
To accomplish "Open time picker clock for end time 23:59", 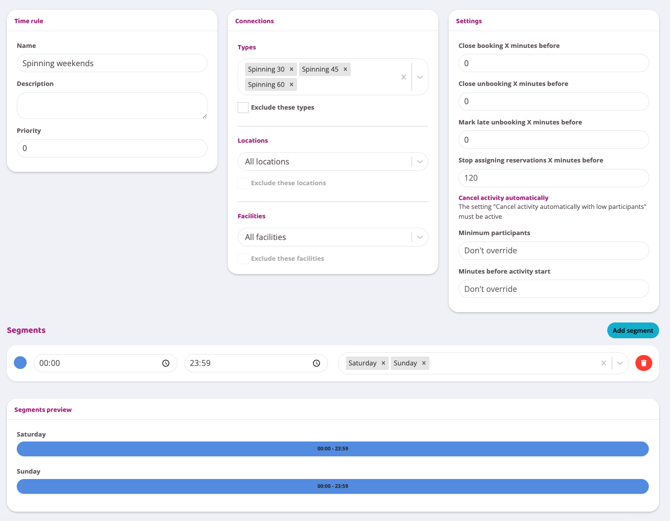I will (x=317, y=364).
